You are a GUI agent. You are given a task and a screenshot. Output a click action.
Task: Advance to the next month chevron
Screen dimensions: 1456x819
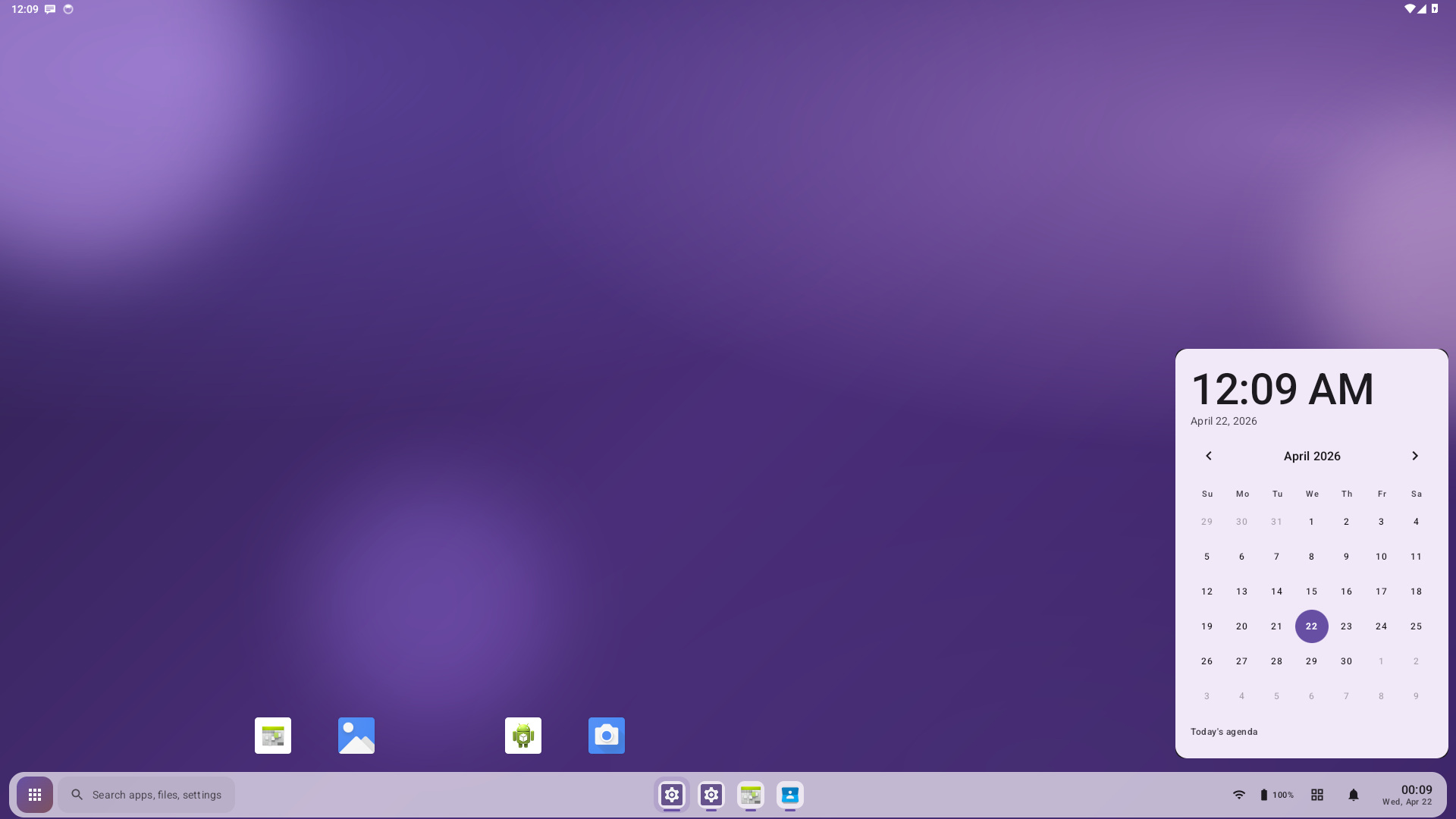(1414, 456)
